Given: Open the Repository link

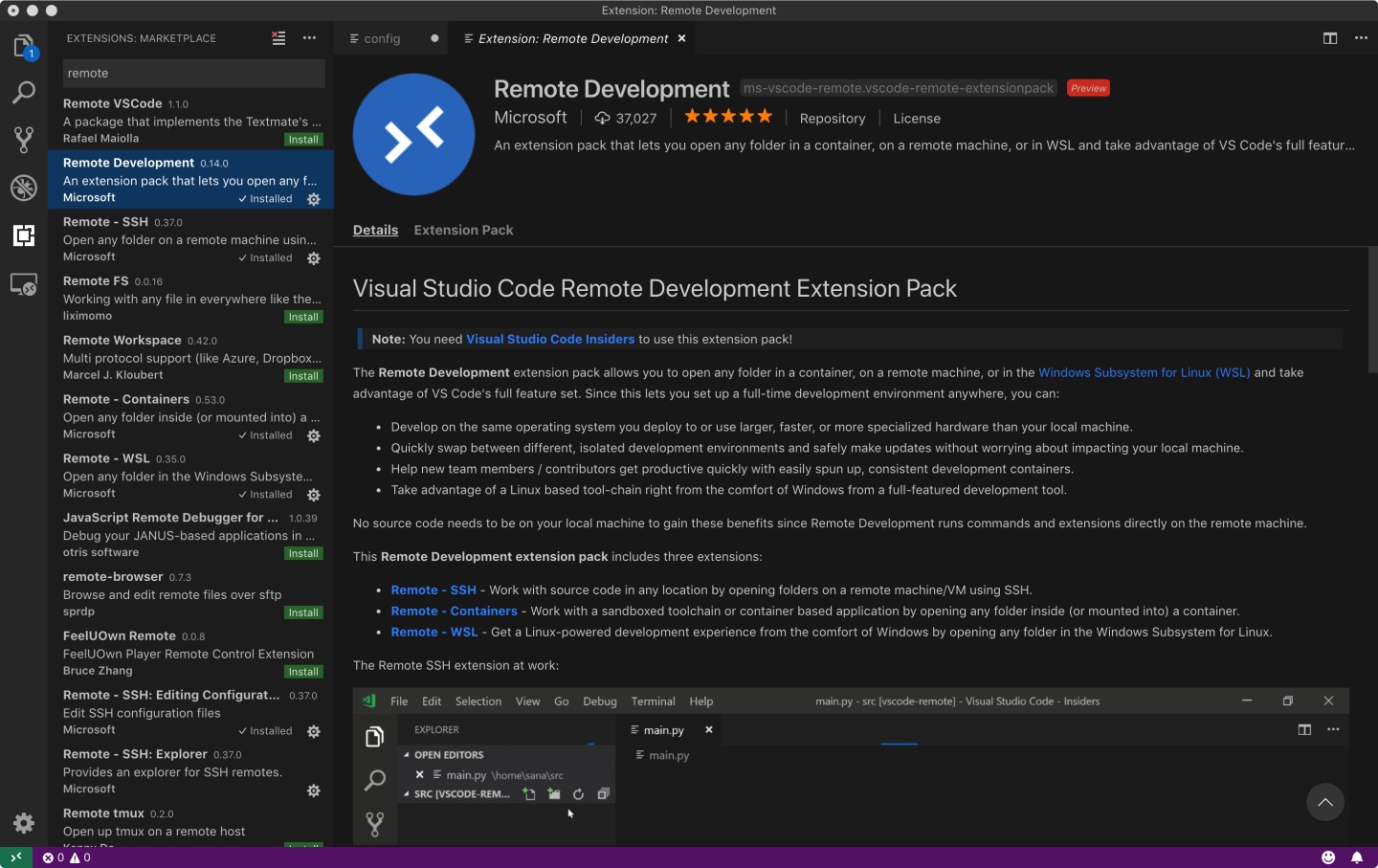Looking at the screenshot, I should tap(833, 119).
